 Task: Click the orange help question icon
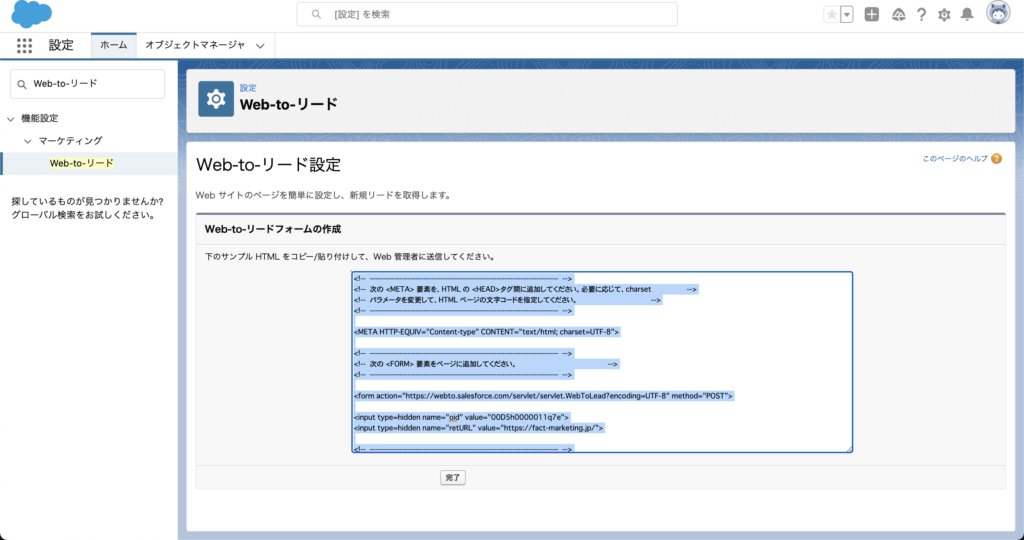click(997, 159)
